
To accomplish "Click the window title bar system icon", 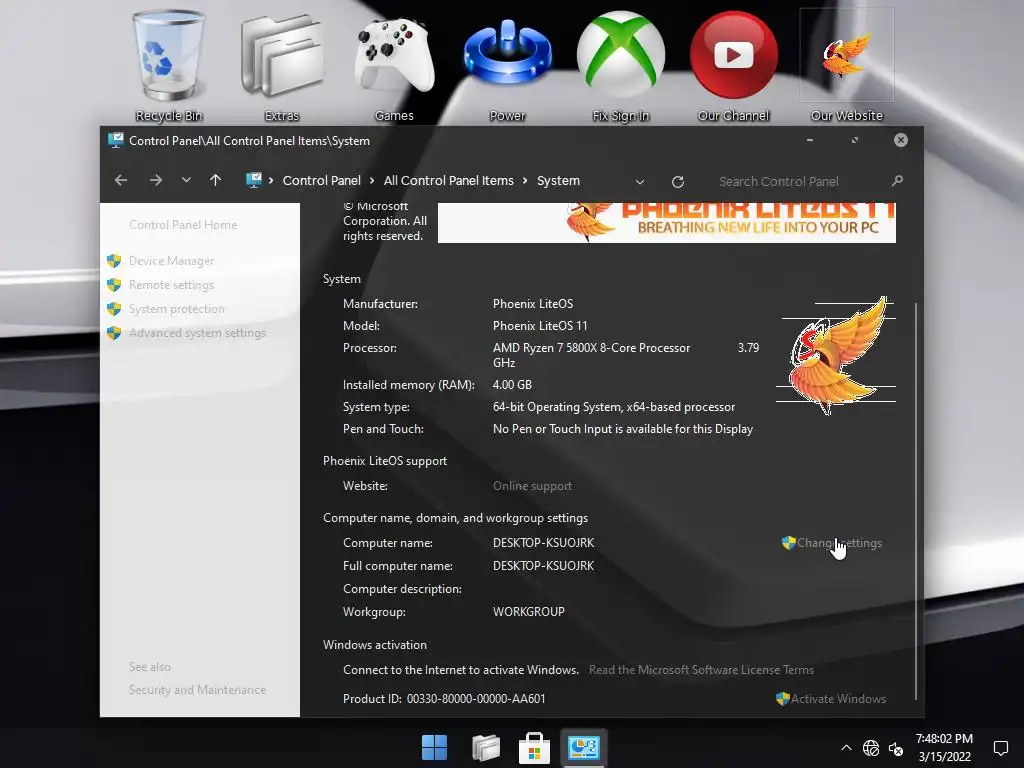I will 116,140.
